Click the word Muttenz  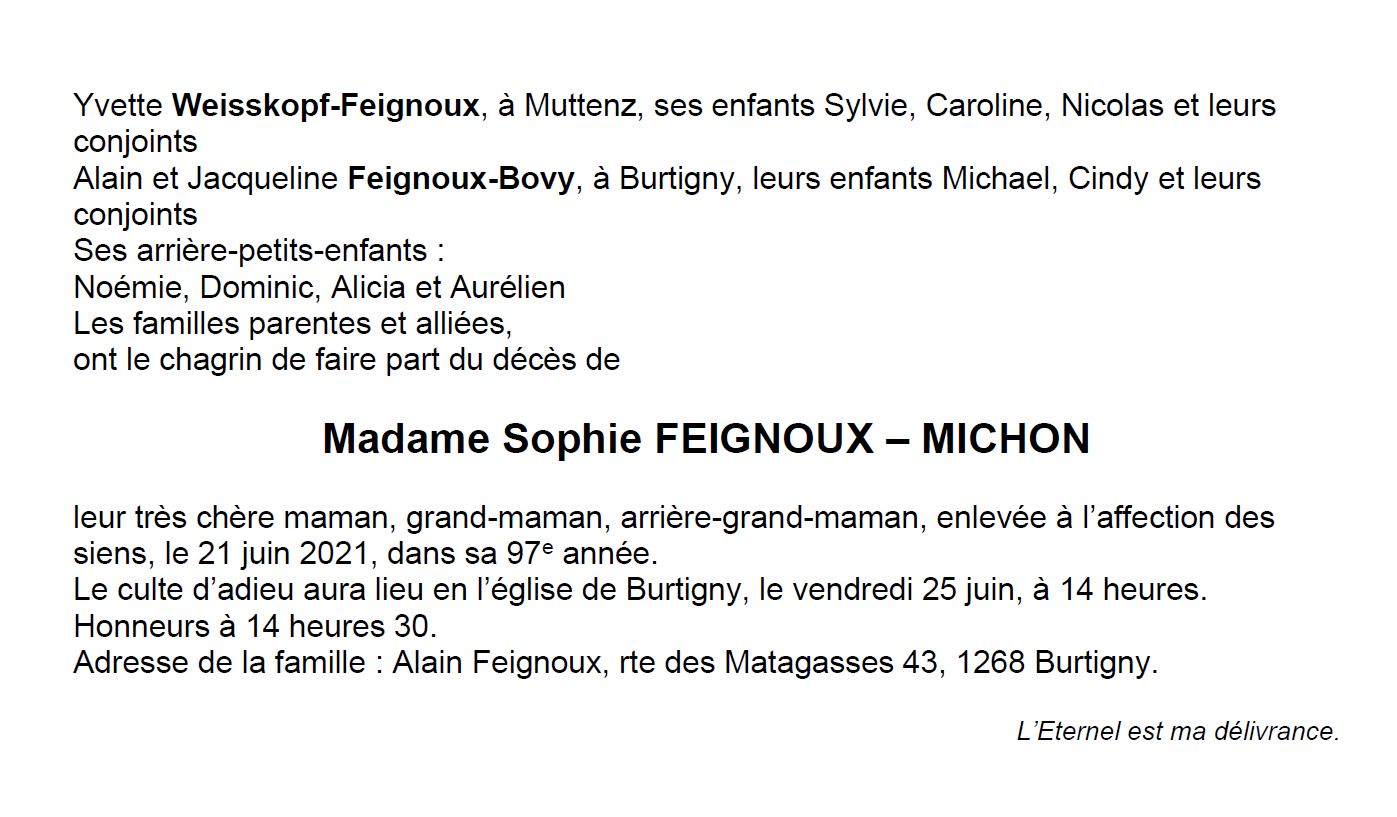tap(580, 106)
